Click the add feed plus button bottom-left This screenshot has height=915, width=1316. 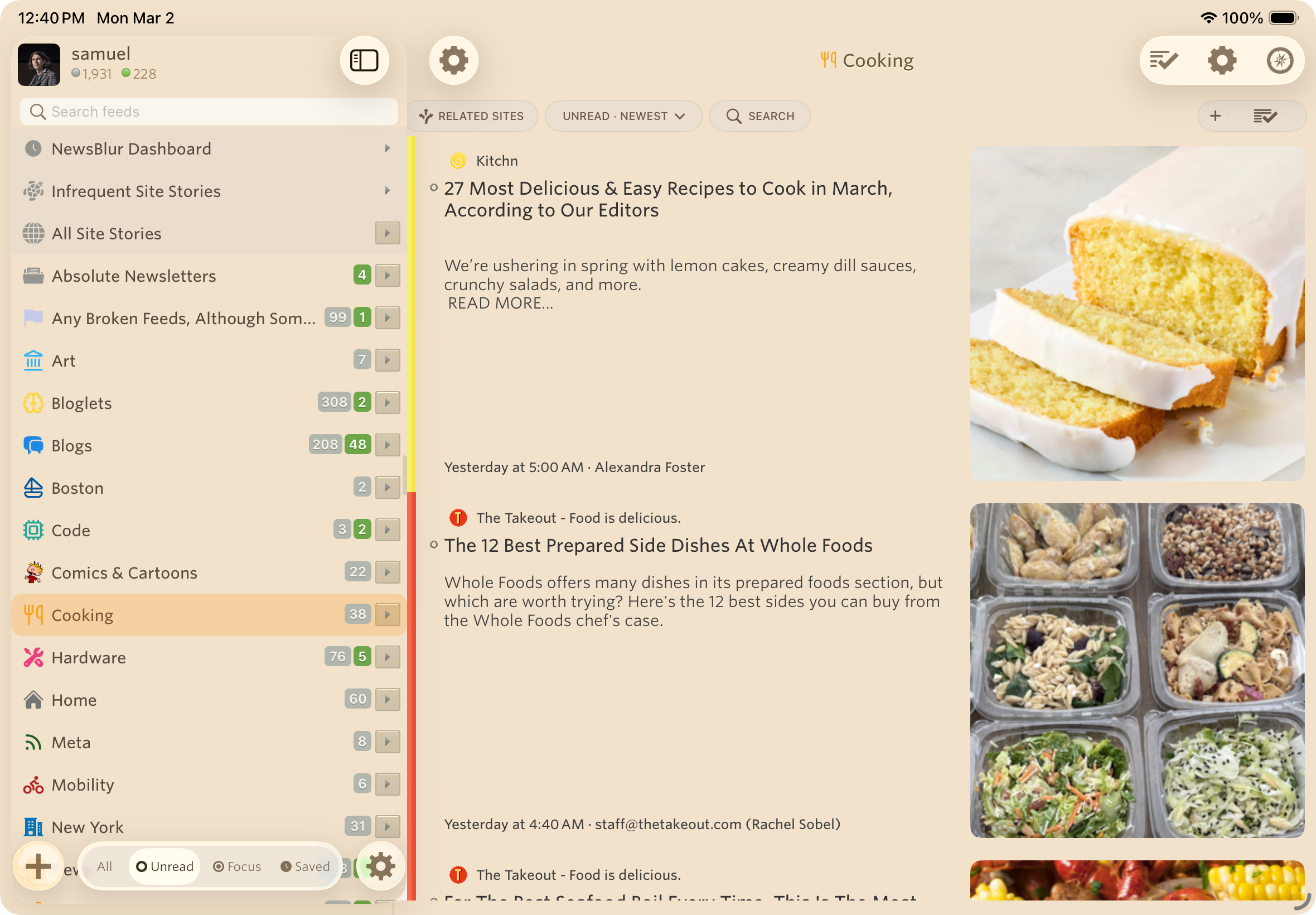[x=38, y=866]
